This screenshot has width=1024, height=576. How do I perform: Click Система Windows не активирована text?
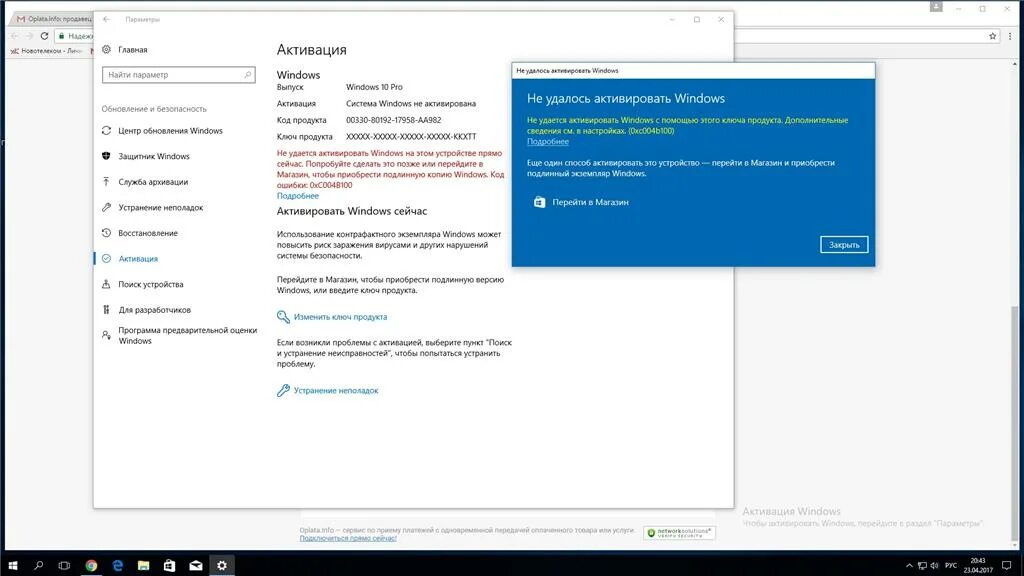[x=411, y=104]
